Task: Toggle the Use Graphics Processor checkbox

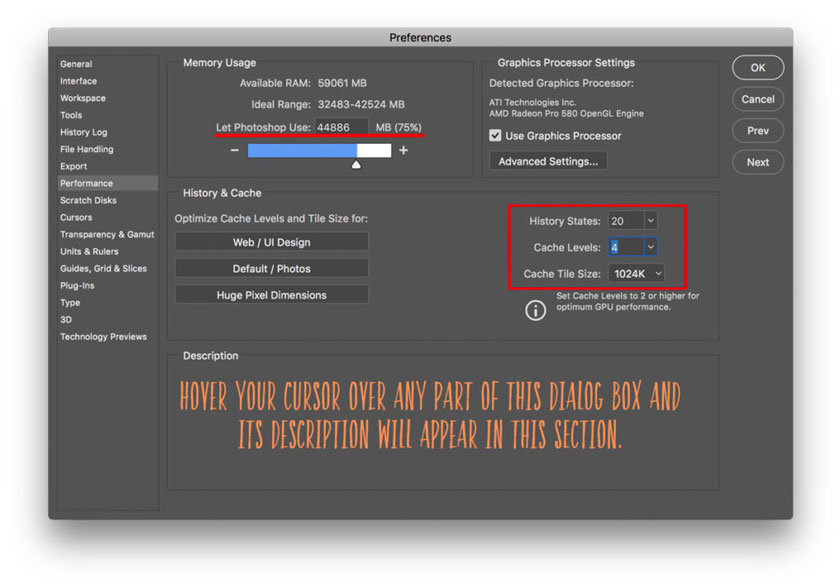Action: [x=495, y=136]
